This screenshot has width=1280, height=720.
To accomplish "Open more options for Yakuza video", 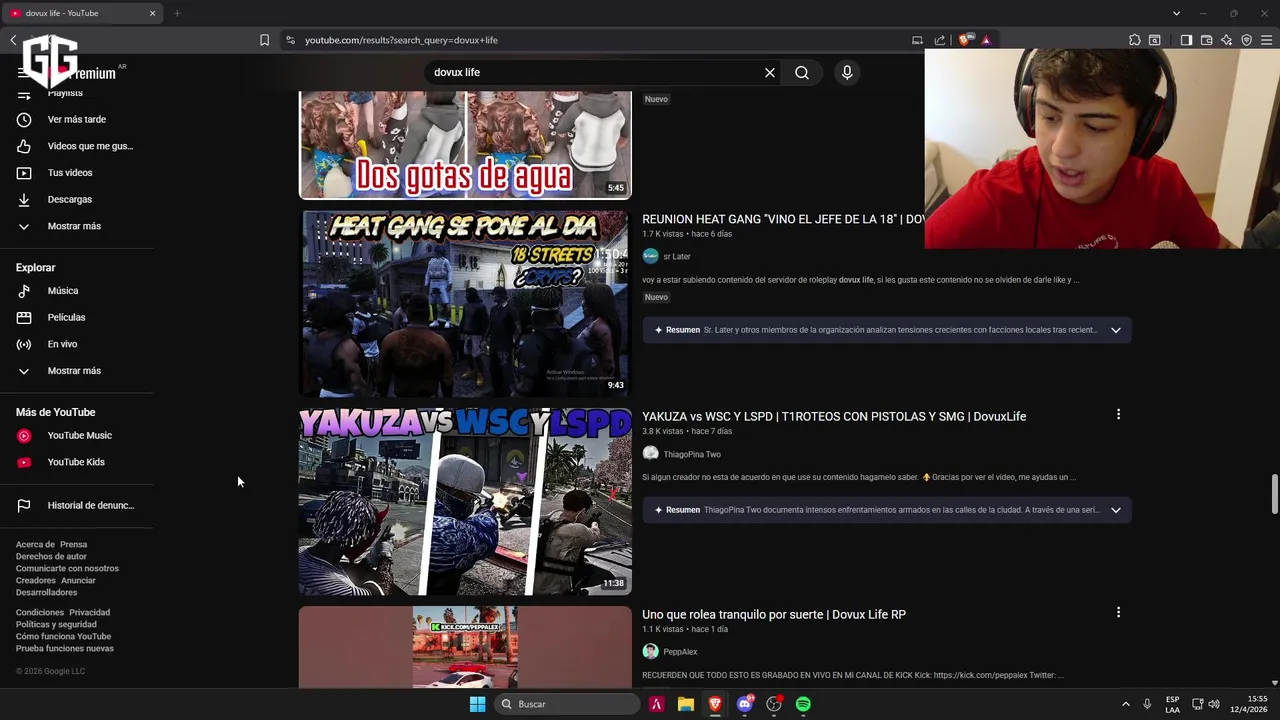I will tap(1118, 414).
